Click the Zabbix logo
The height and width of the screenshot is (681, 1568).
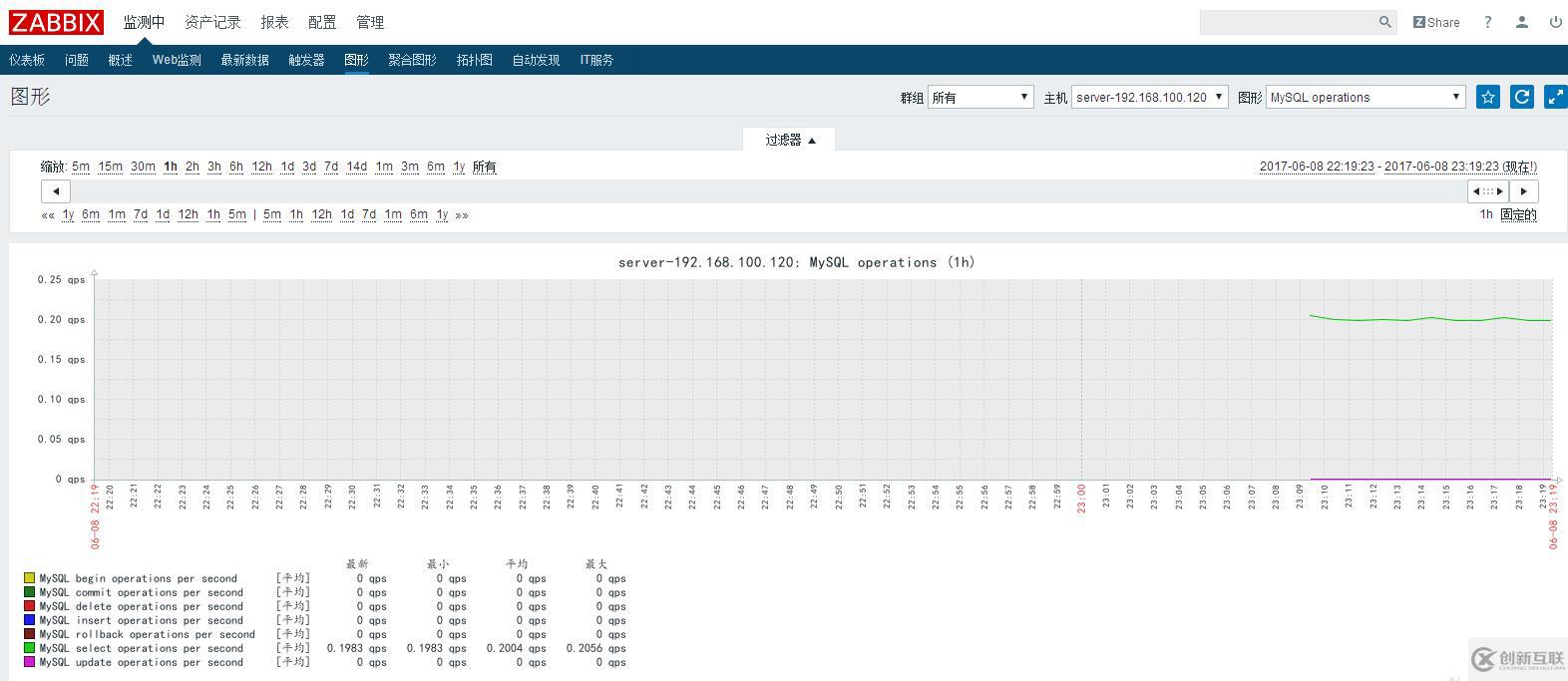[57, 22]
